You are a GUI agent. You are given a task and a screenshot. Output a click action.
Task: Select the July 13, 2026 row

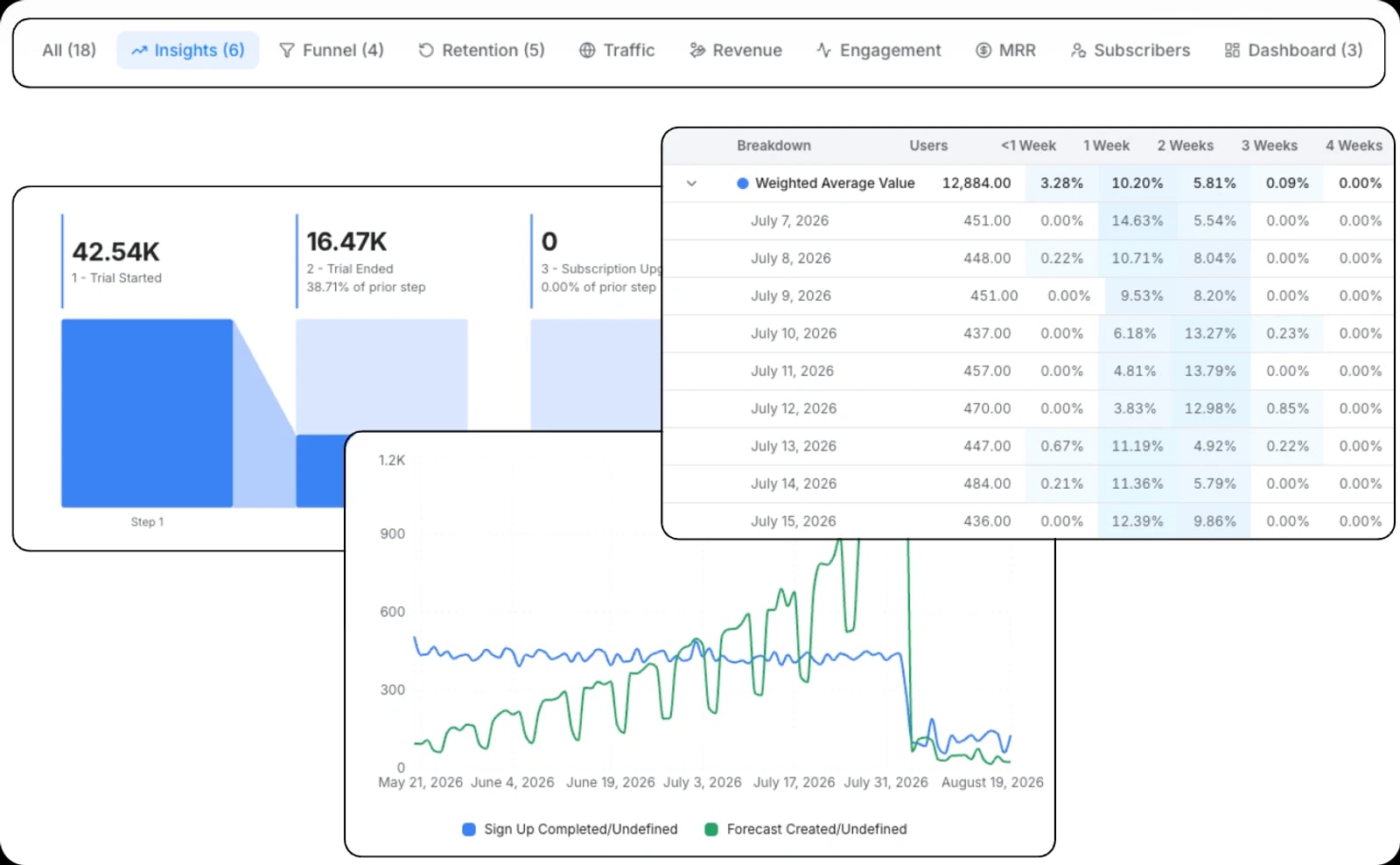click(x=1028, y=447)
